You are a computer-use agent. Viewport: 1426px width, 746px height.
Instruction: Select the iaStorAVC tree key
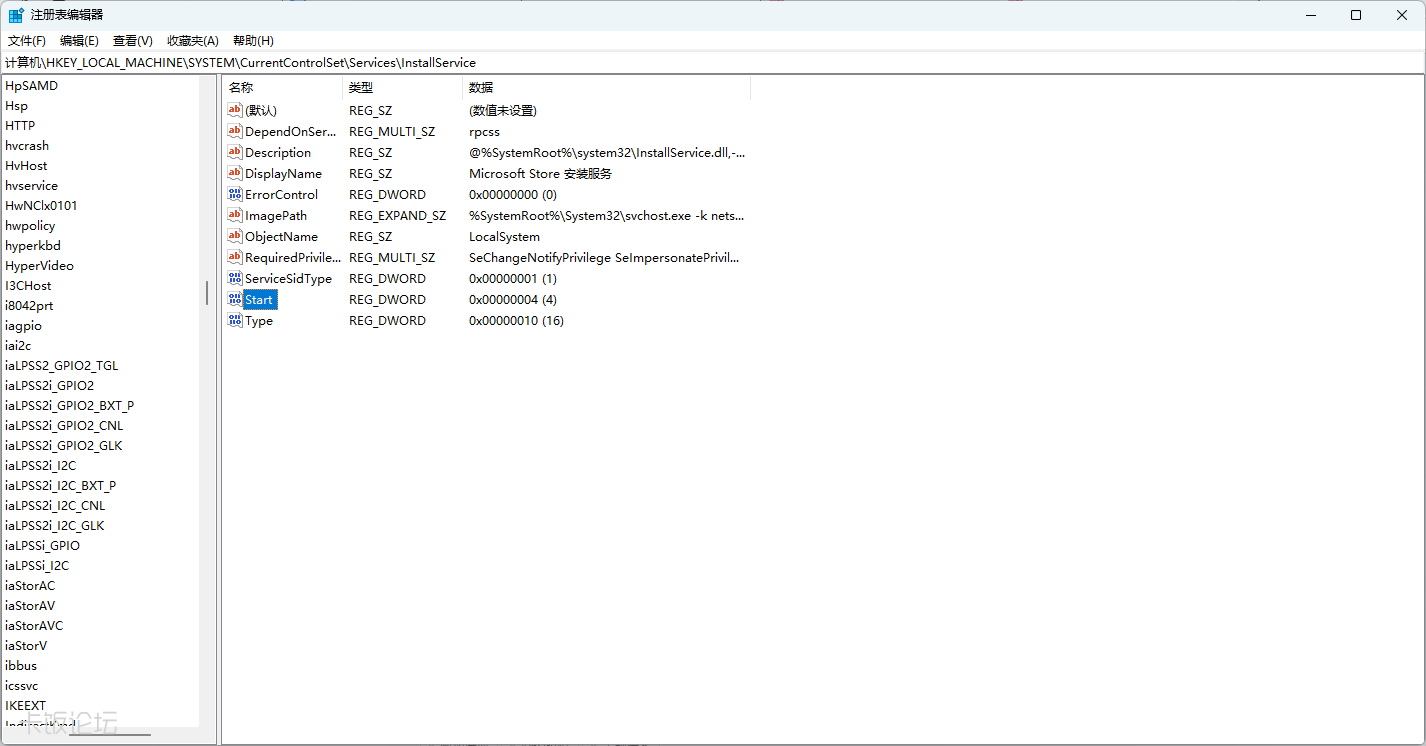pyautogui.click(x=34, y=625)
